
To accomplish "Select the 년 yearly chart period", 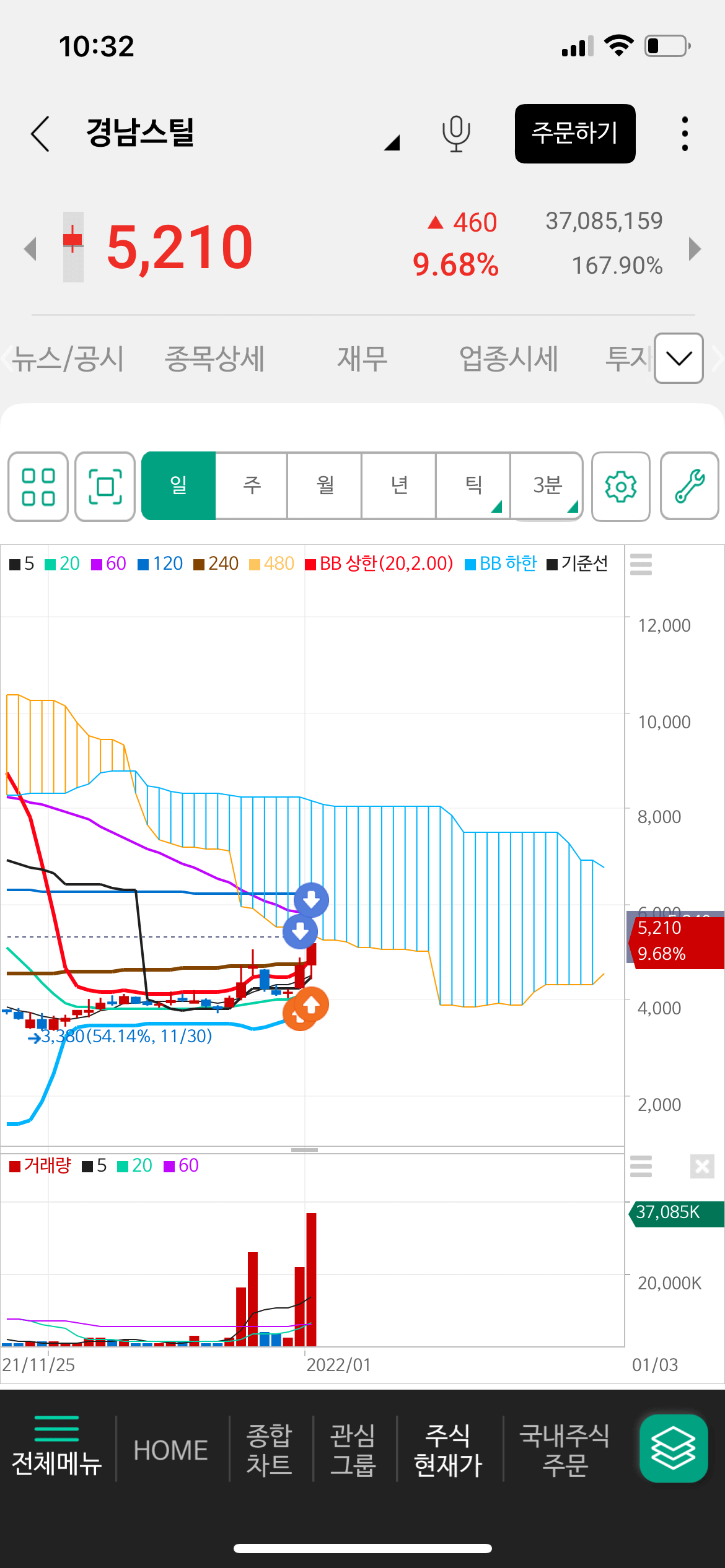I will click(399, 486).
